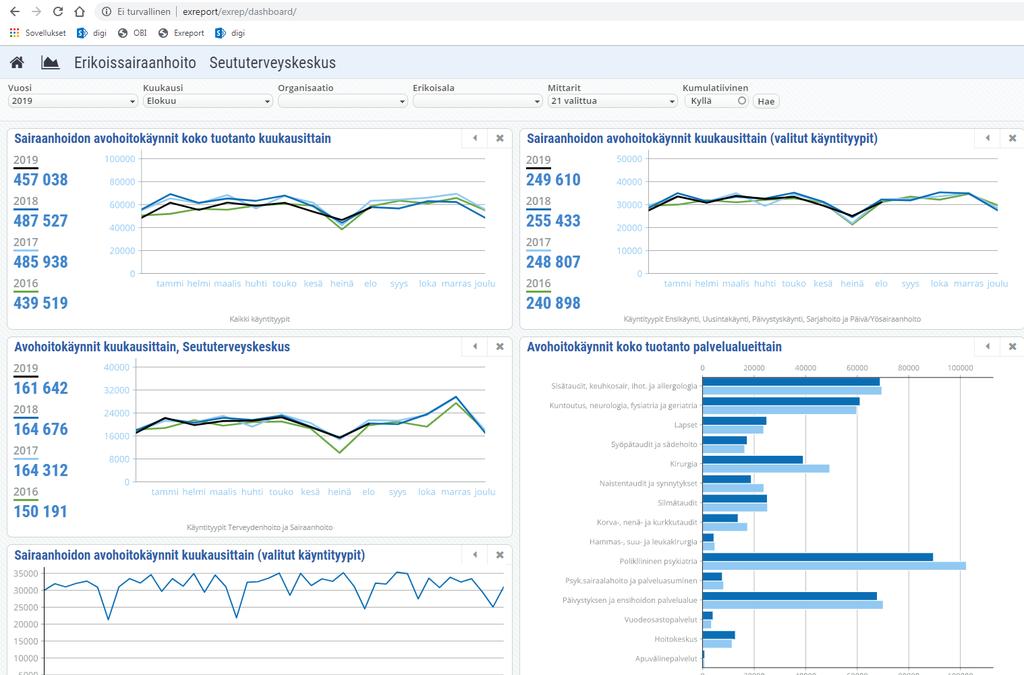1024x675 pixels.
Task: Open the Vuosi dropdown showing 2019
Action: click(x=72, y=101)
